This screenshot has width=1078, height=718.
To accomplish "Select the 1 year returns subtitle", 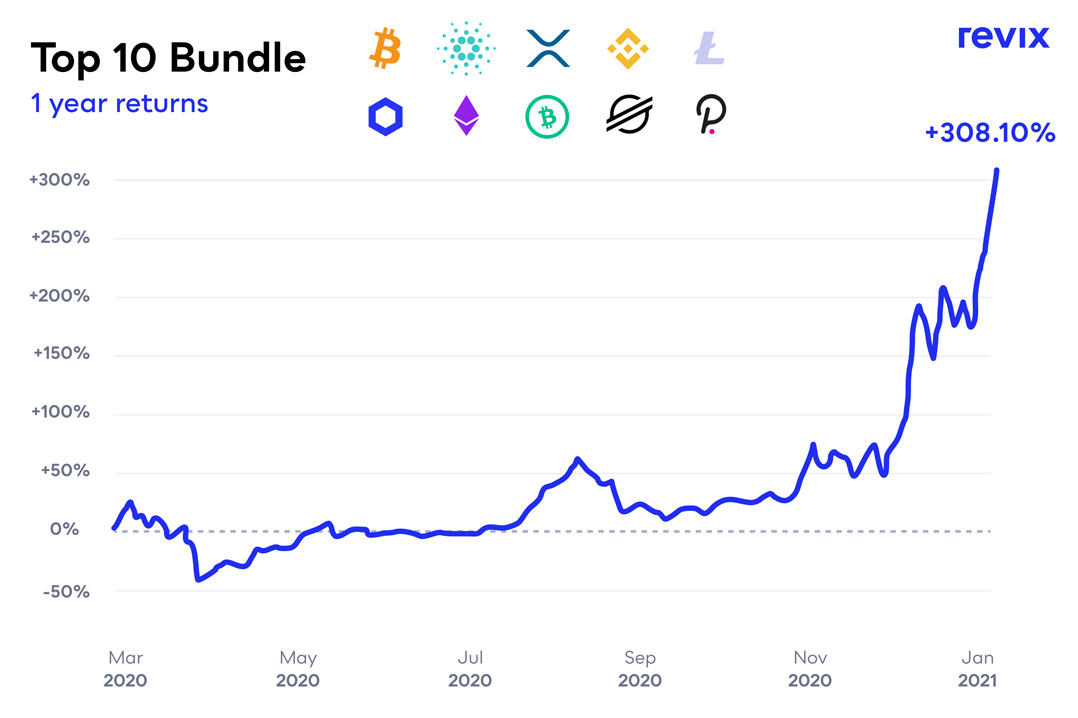I will [x=119, y=103].
